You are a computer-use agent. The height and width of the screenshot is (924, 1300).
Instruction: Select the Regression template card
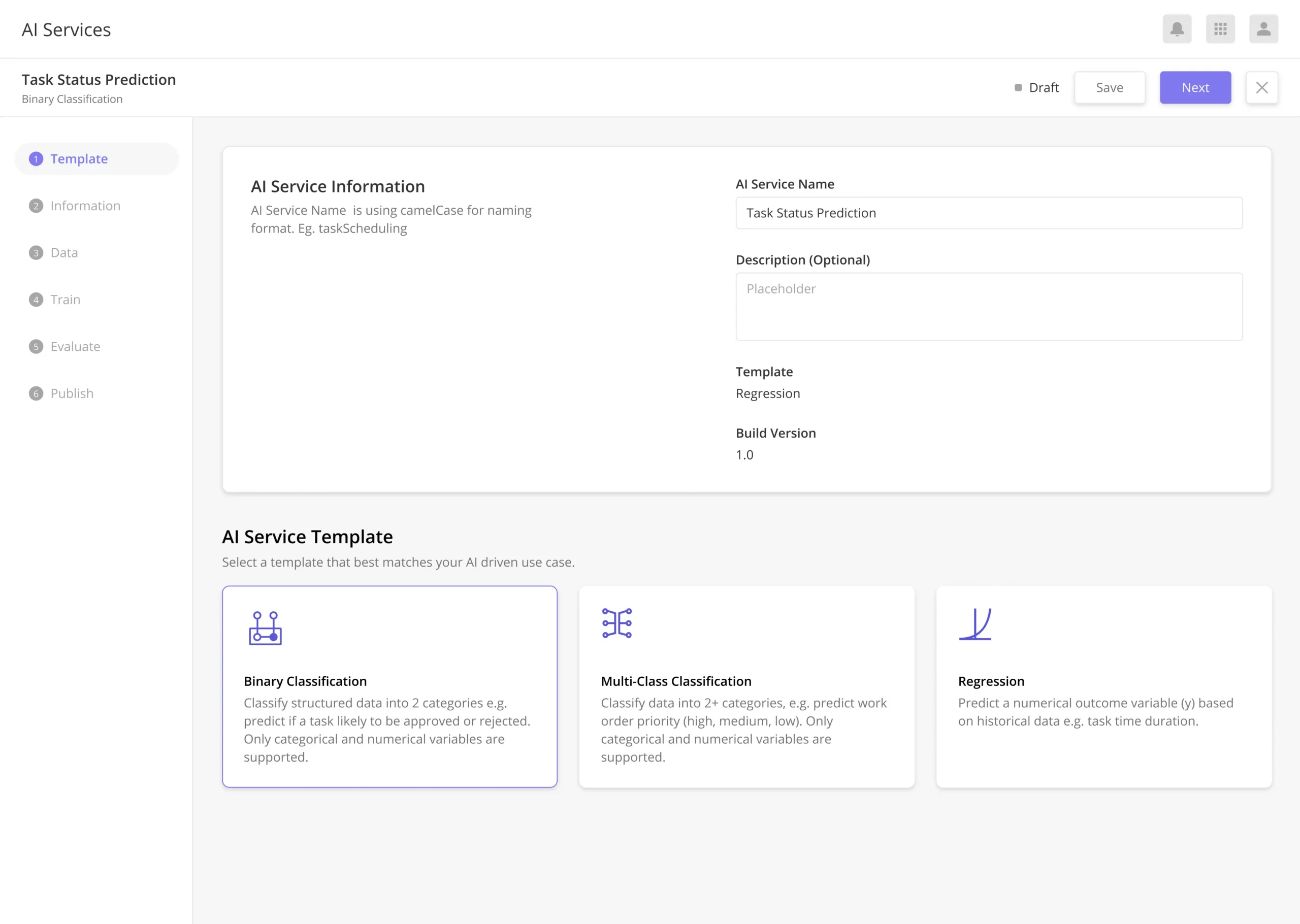click(x=1103, y=687)
